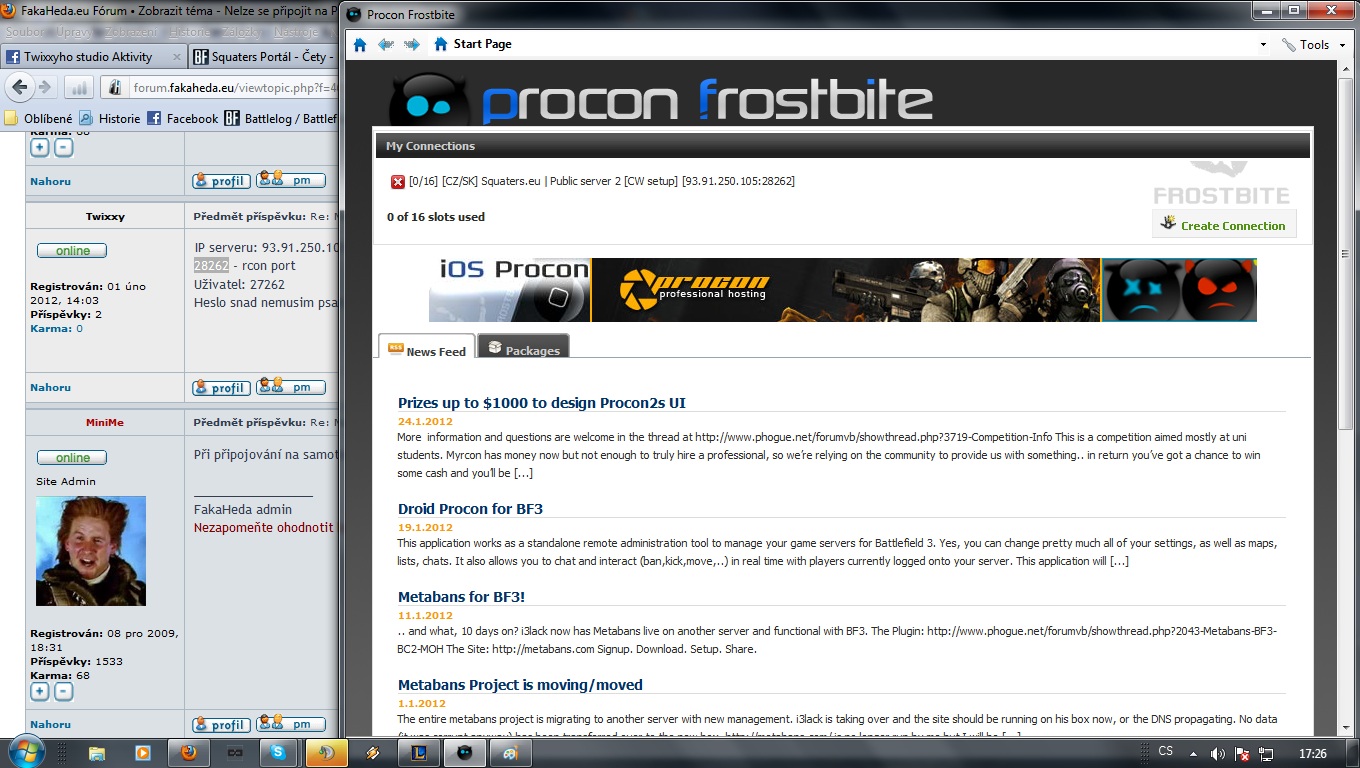
Task: Click the Firefox forward arrow button
Action: [45, 87]
